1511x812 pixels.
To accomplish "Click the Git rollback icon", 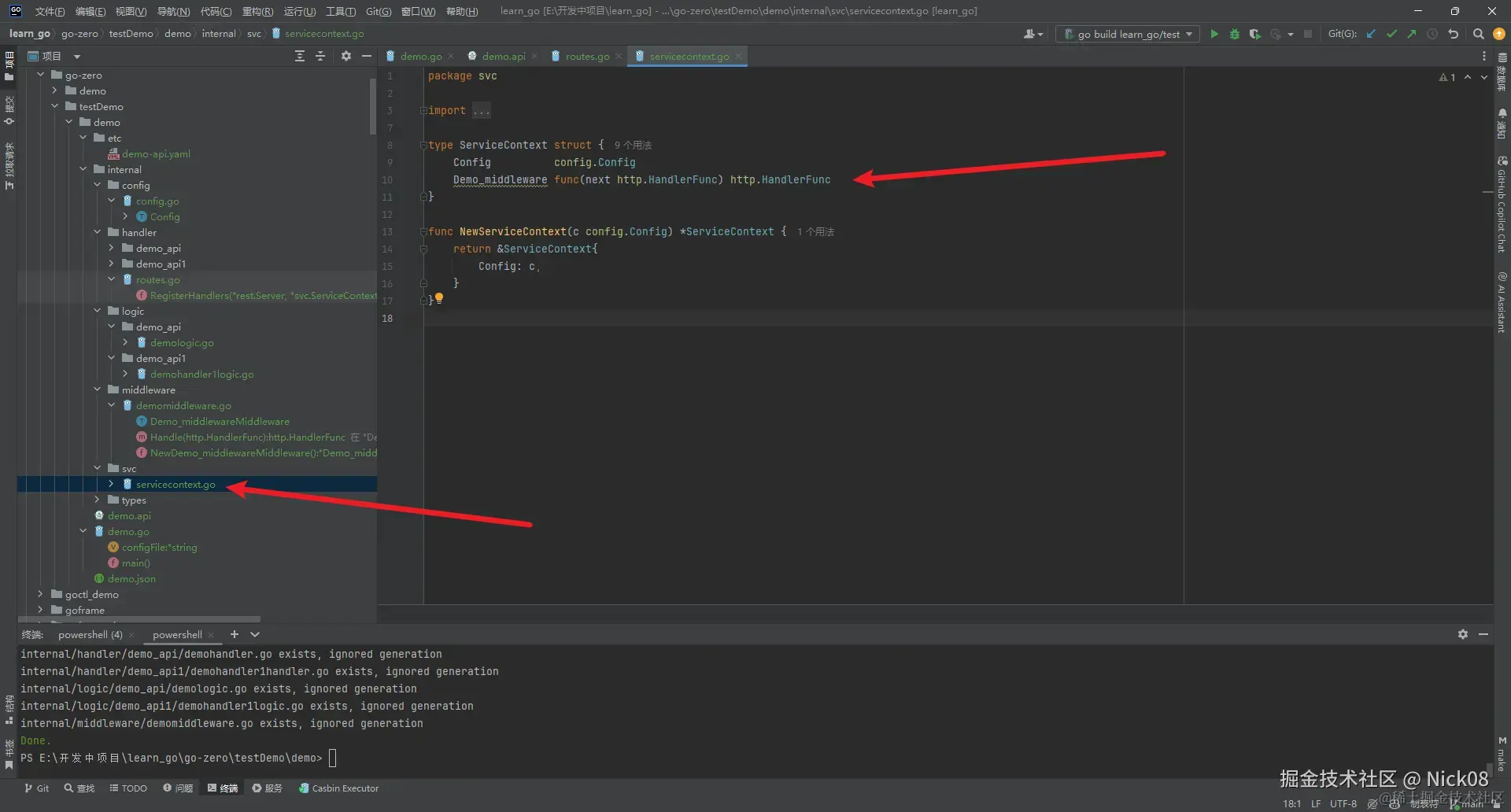I will pyautogui.click(x=1454, y=34).
